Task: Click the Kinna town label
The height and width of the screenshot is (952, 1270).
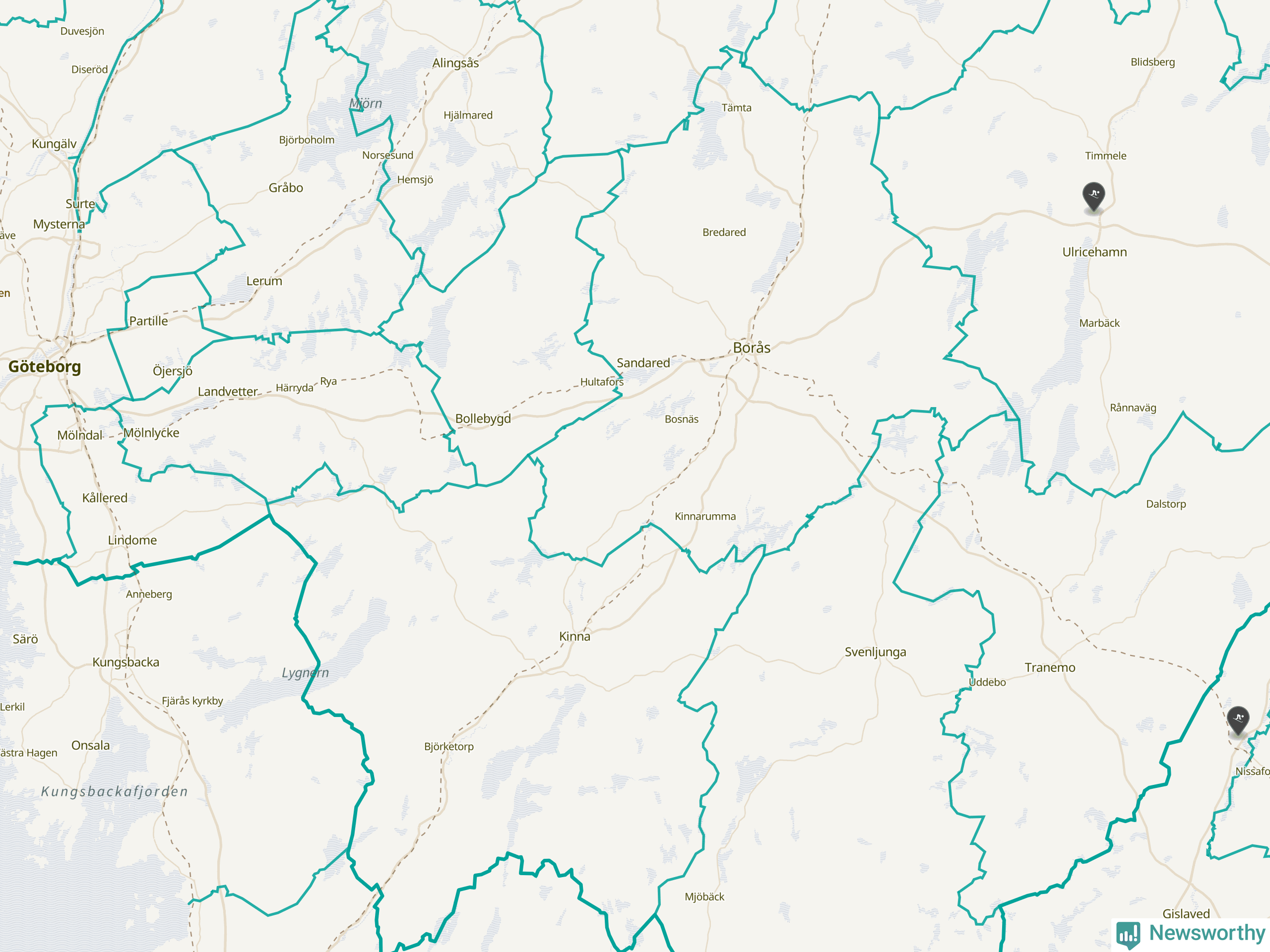Action: pyautogui.click(x=574, y=636)
